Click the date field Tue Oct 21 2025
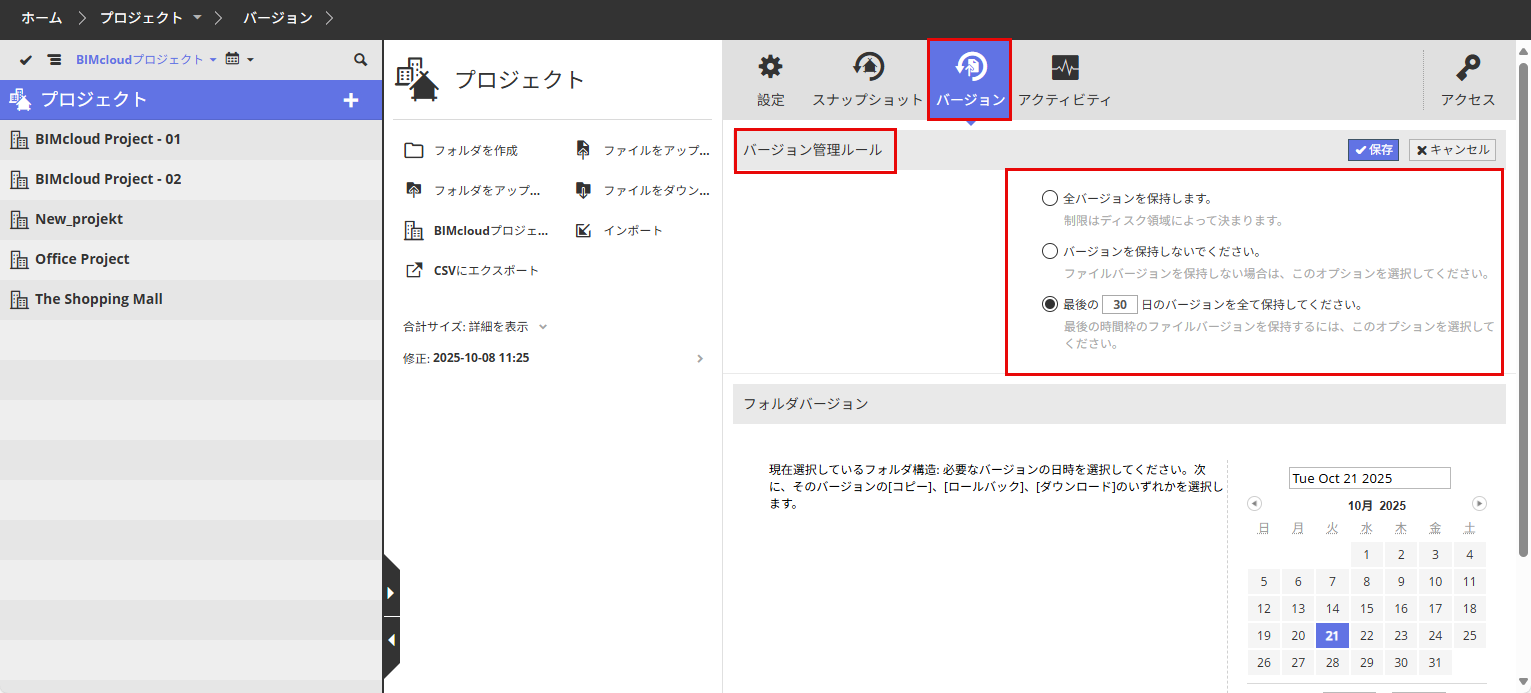Screen dimensions: 1531x693 click(x=1369, y=478)
